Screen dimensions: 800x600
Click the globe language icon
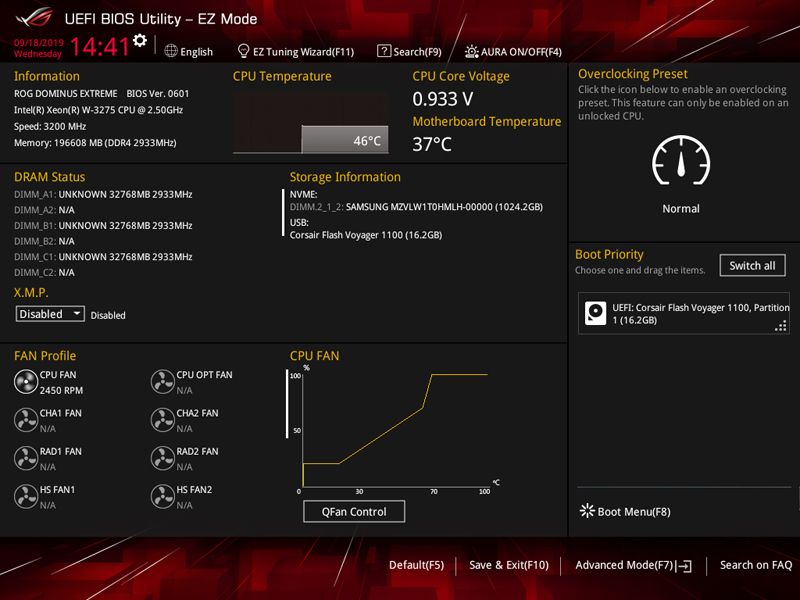[171, 51]
